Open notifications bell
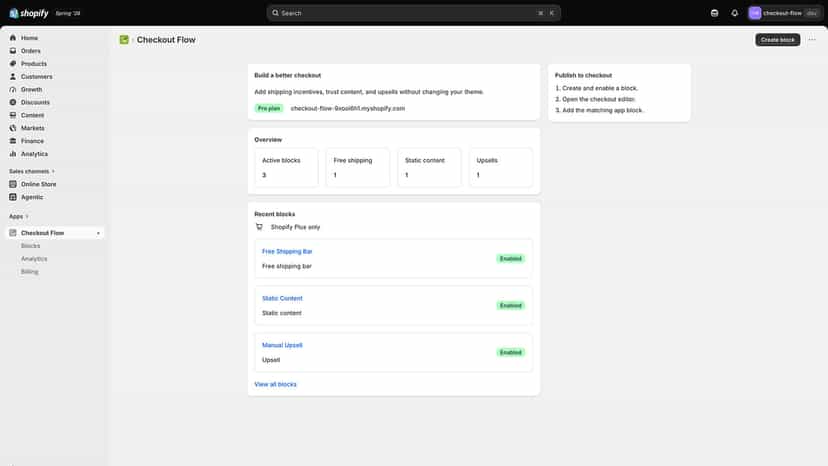This screenshot has height=466, width=828. click(x=735, y=13)
